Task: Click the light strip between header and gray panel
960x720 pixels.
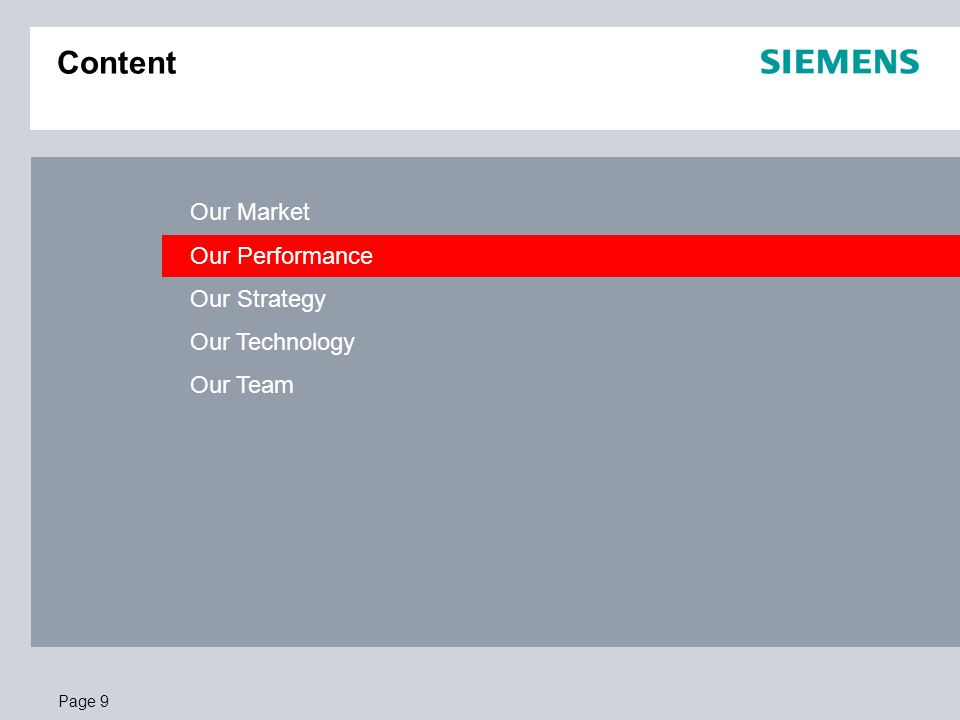Action: 495,143
